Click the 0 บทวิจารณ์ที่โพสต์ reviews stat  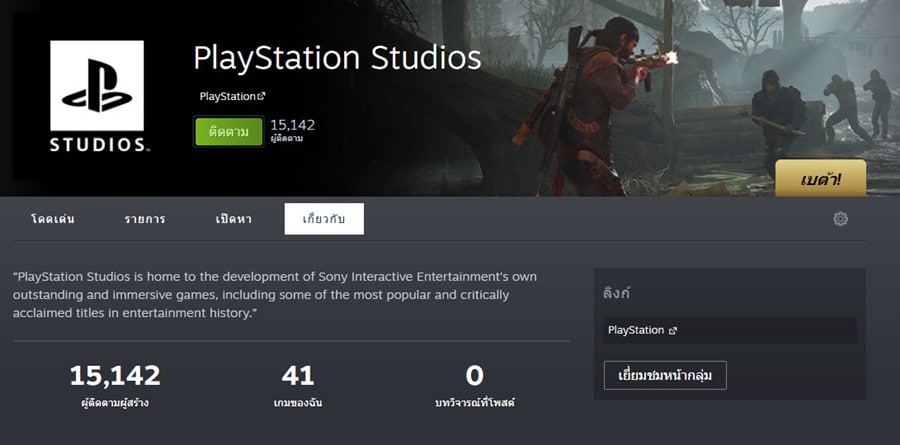click(x=475, y=386)
